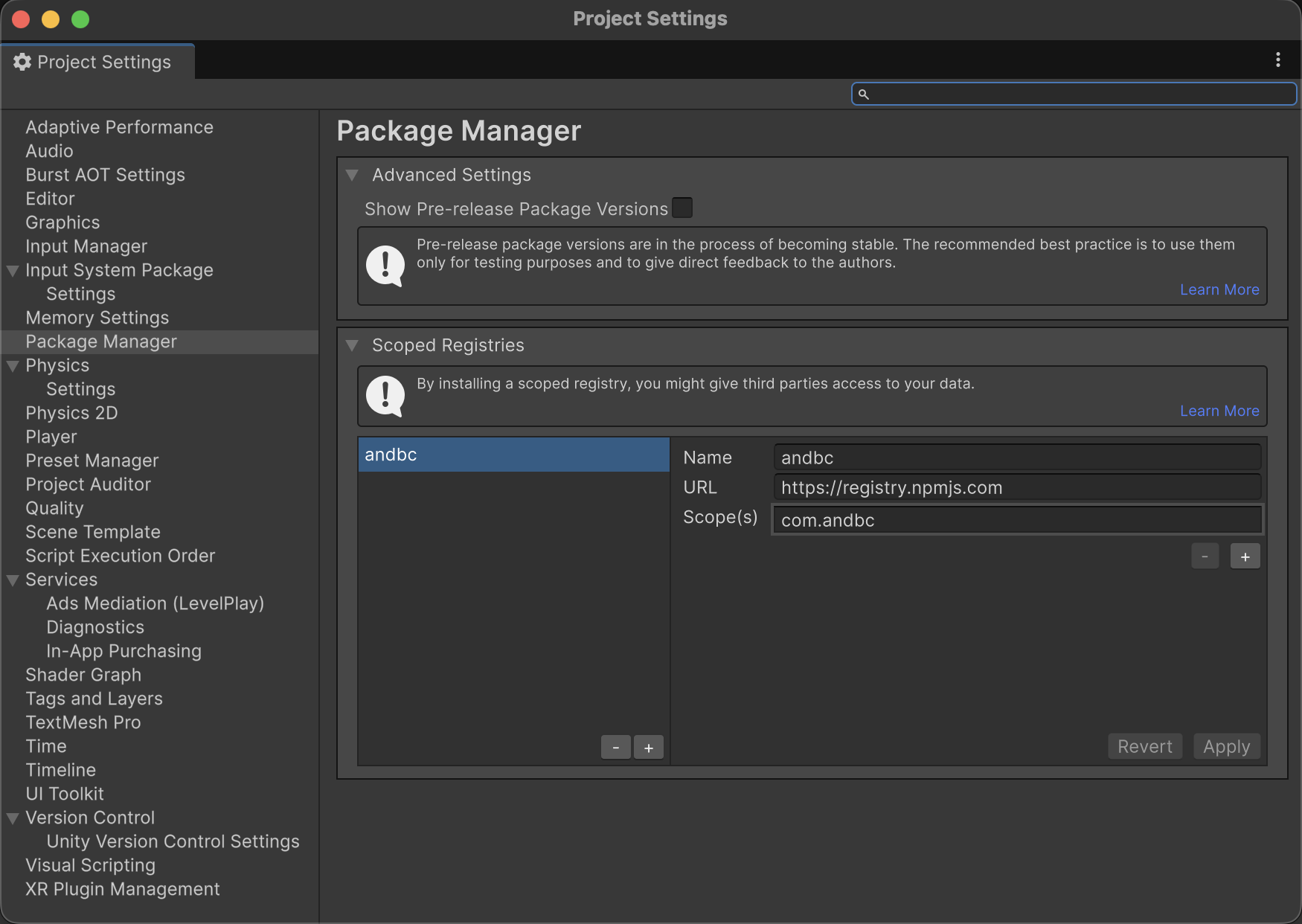Open Unity Version Control Settings

coord(173,841)
